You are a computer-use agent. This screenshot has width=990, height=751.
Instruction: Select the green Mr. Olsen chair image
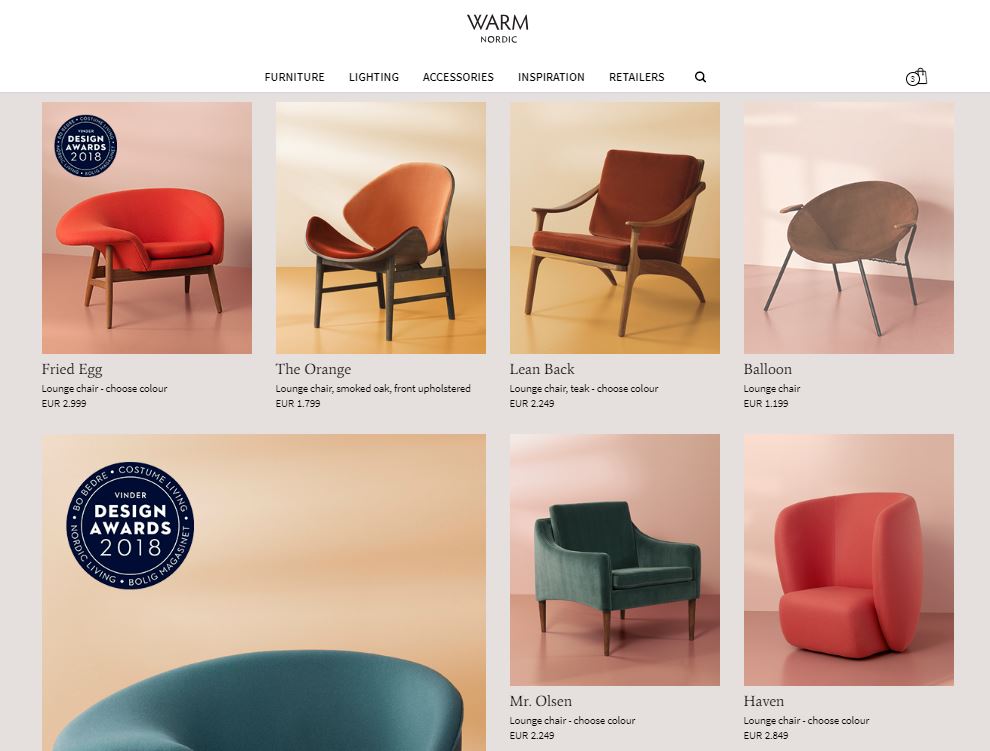click(614, 560)
